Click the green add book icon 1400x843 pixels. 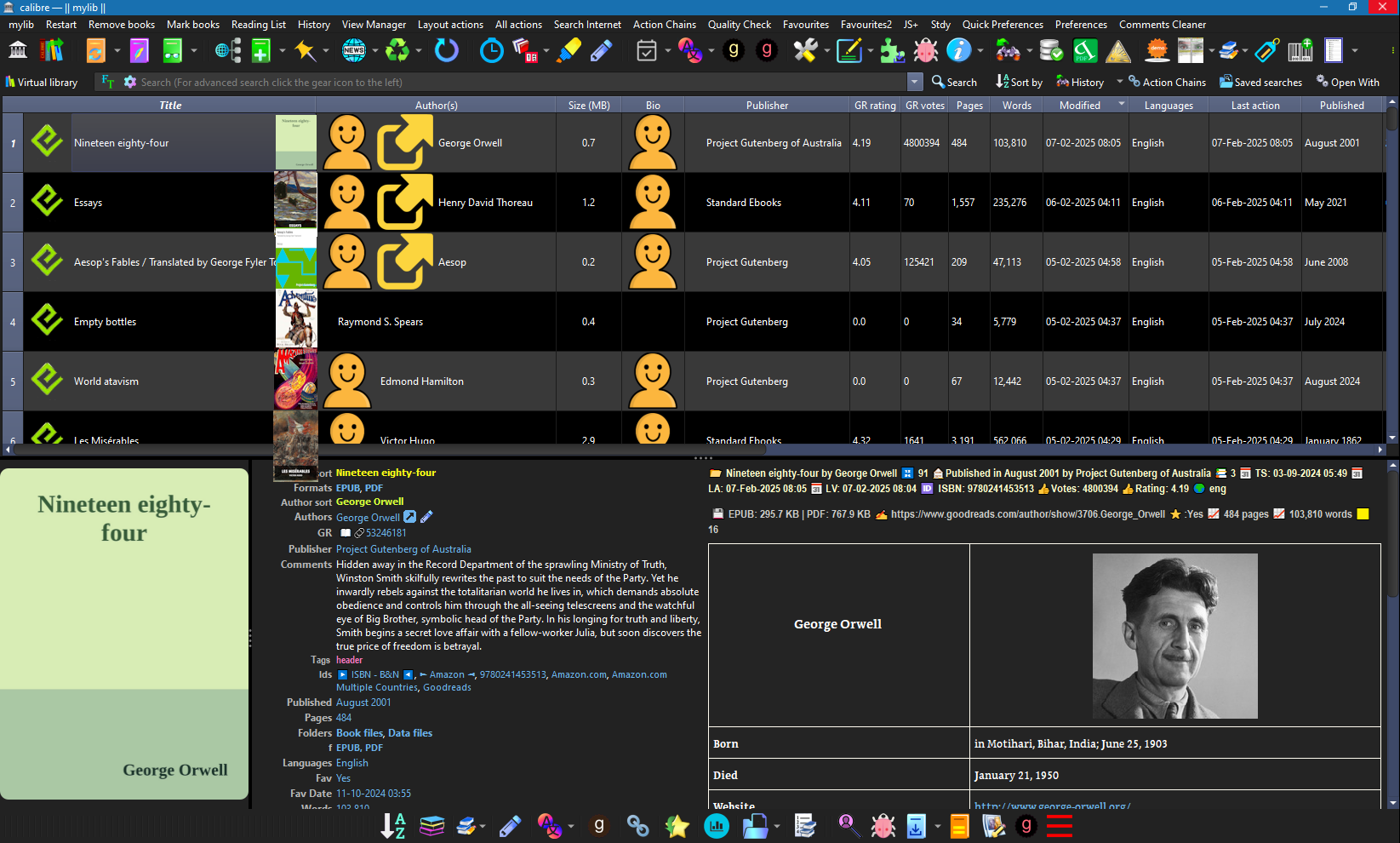point(261,51)
